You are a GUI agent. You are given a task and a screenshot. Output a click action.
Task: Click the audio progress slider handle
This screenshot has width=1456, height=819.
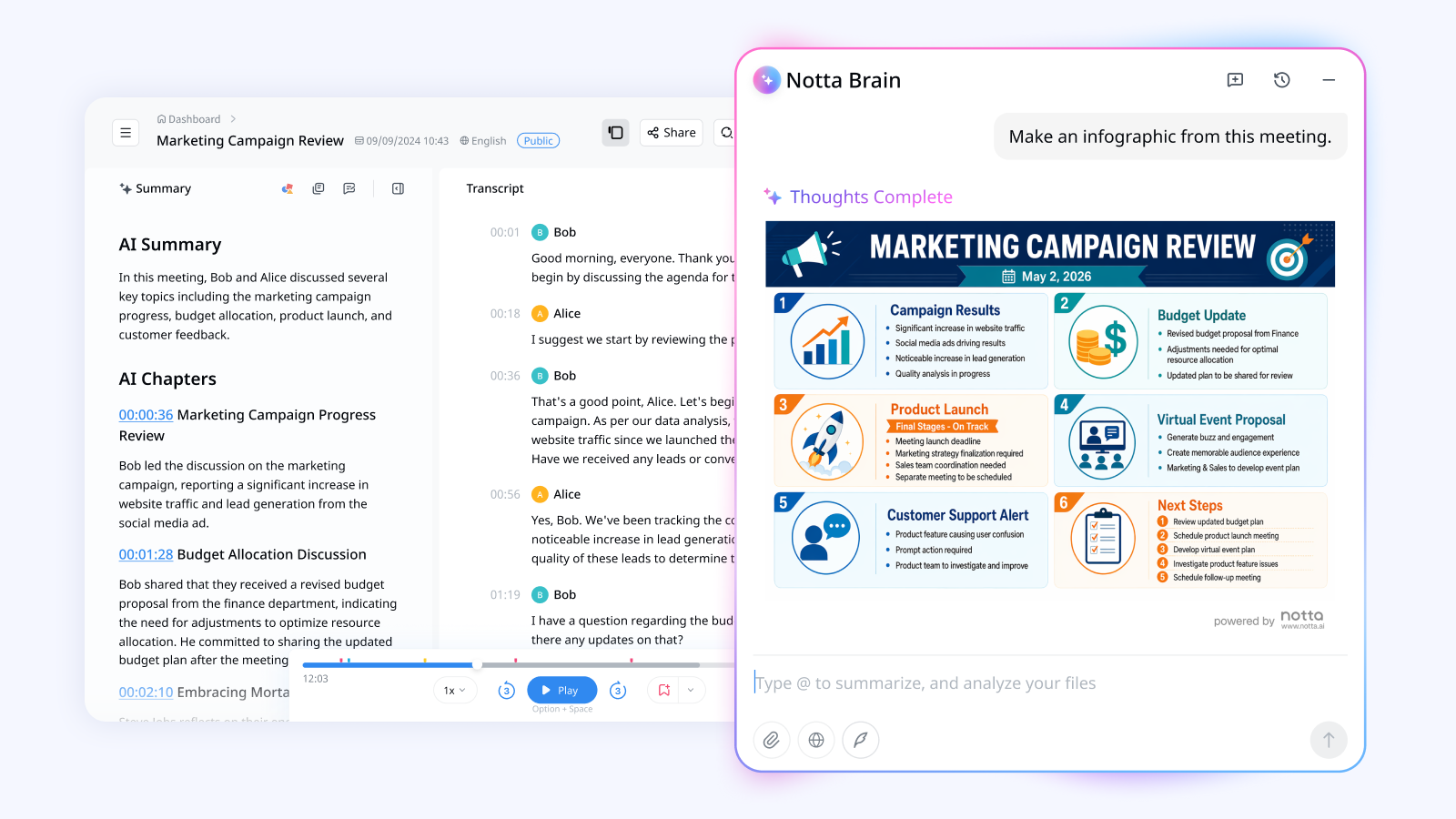click(x=477, y=665)
